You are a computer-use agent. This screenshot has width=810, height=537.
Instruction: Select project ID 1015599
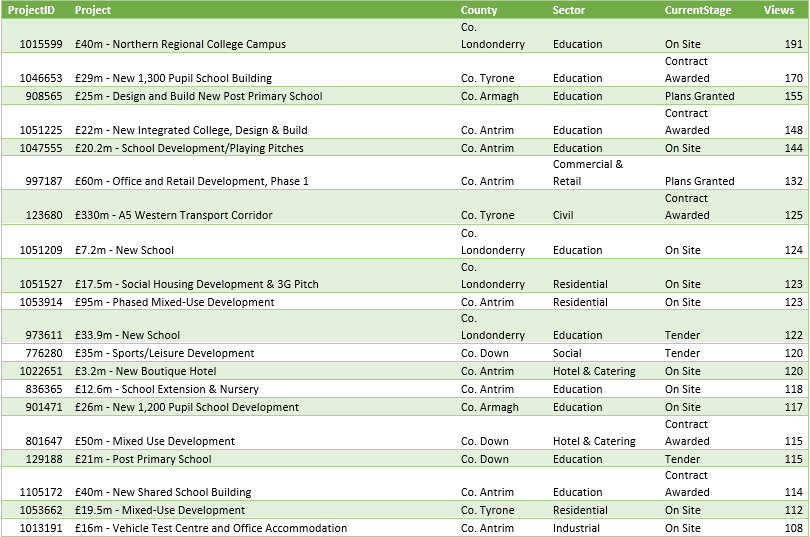pos(41,44)
